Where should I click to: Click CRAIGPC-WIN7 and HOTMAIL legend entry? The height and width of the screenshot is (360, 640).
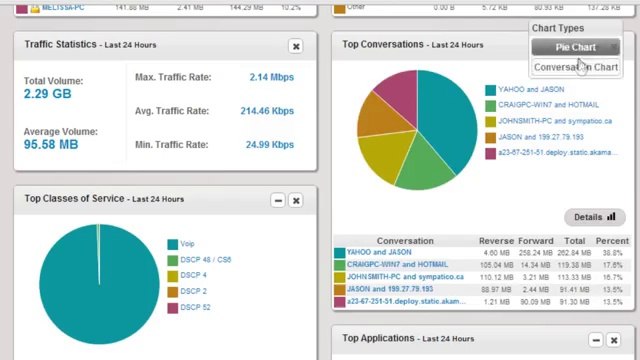point(548,105)
